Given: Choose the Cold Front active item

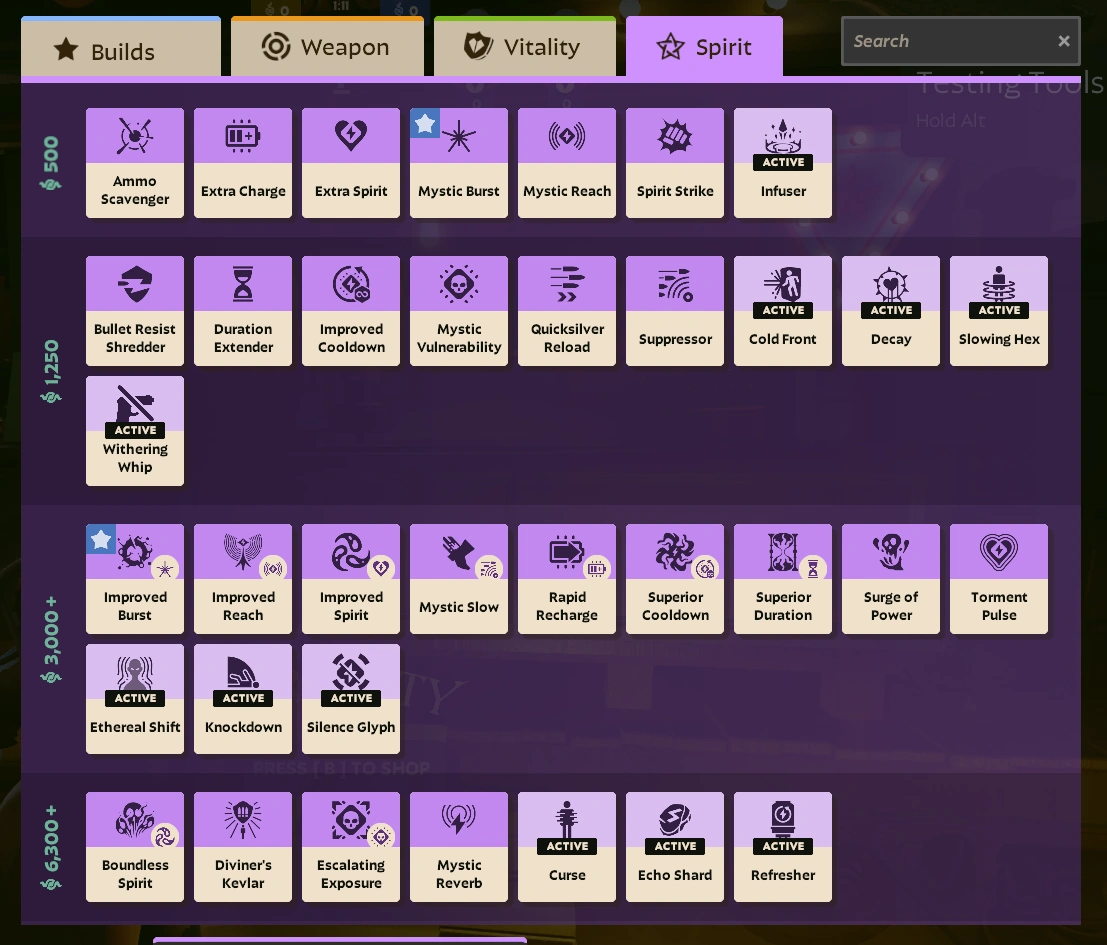Looking at the screenshot, I should (x=783, y=311).
